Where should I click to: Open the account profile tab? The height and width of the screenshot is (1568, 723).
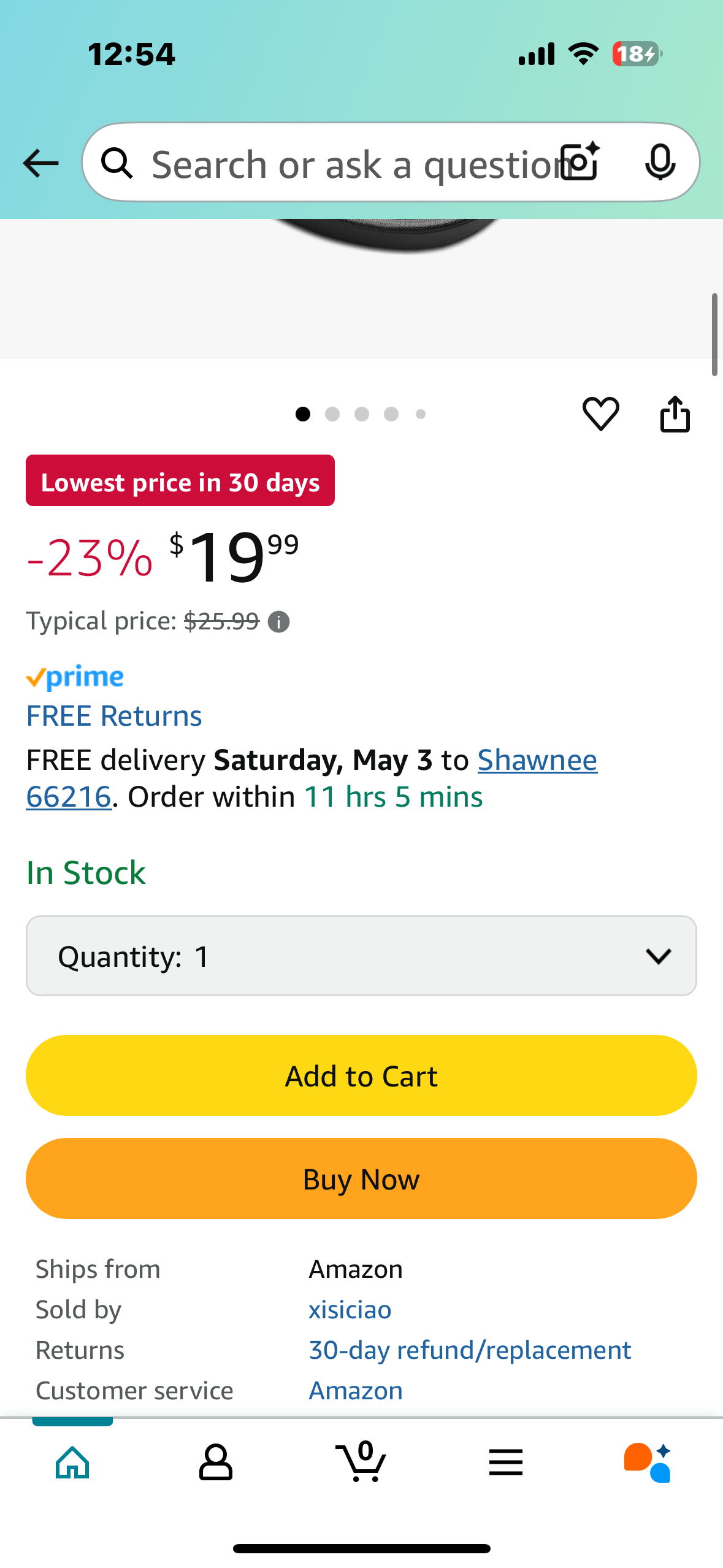[216, 1462]
